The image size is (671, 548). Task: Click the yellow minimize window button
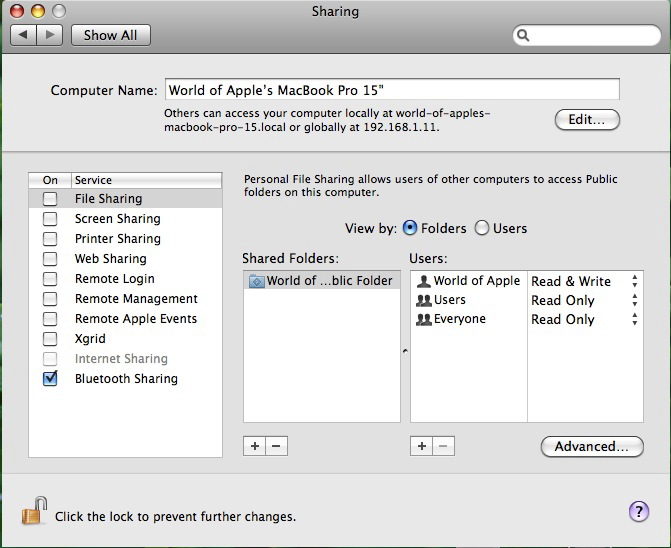[38, 11]
